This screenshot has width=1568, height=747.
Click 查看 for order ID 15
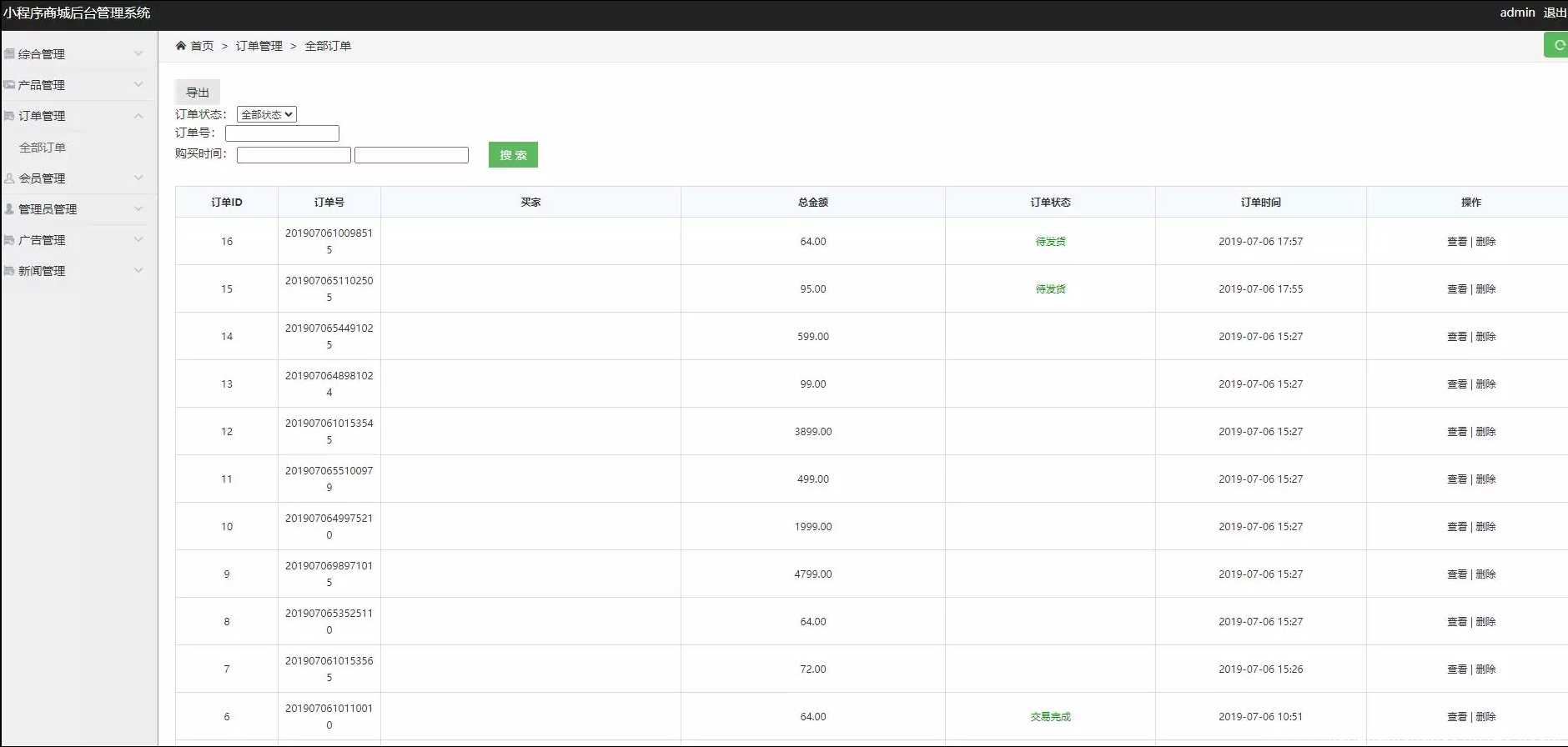pyautogui.click(x=1457, y=289)
